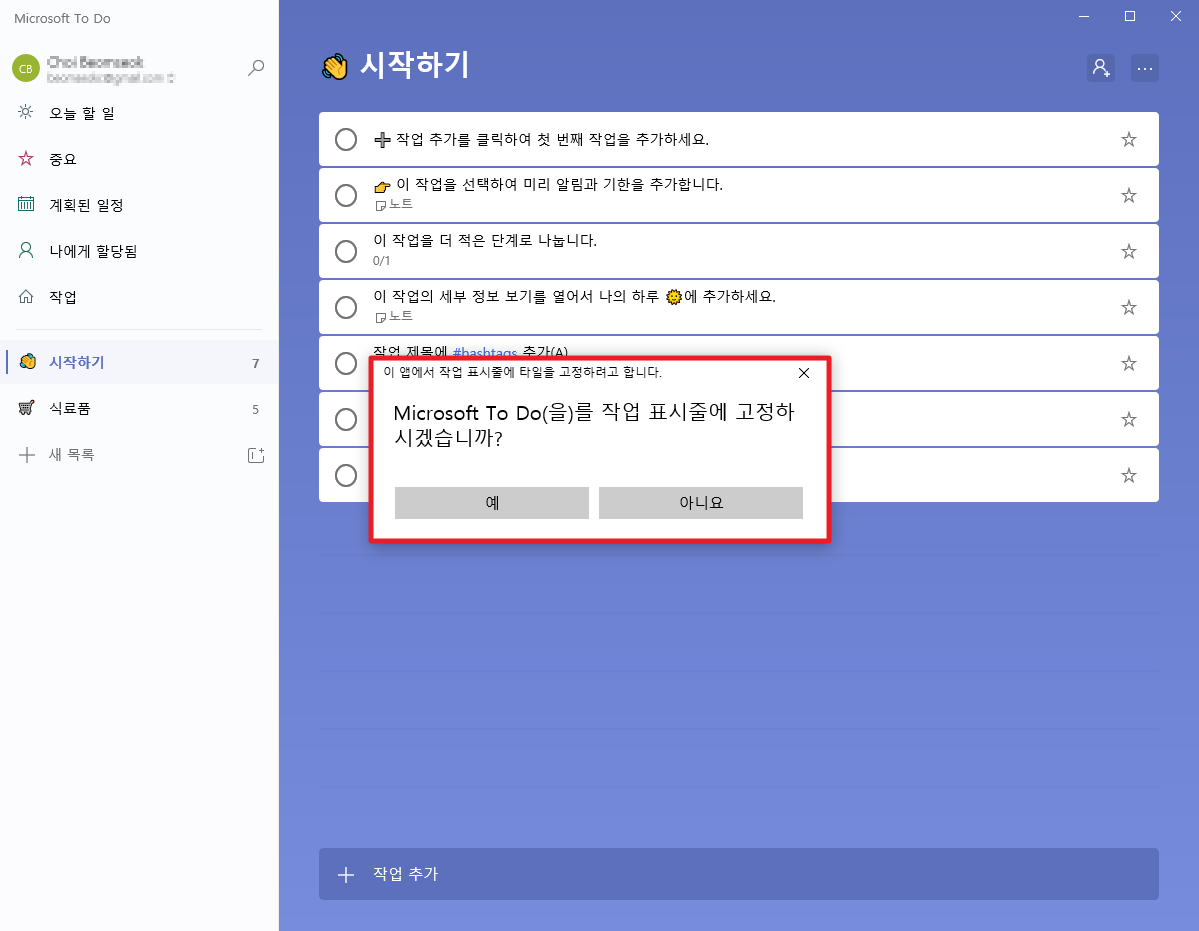Image resolution: width=1199 pixels, height=931 pixels.
Task: Star the 미리 알림과 기한 task
Action: (x=1129, y=196)
